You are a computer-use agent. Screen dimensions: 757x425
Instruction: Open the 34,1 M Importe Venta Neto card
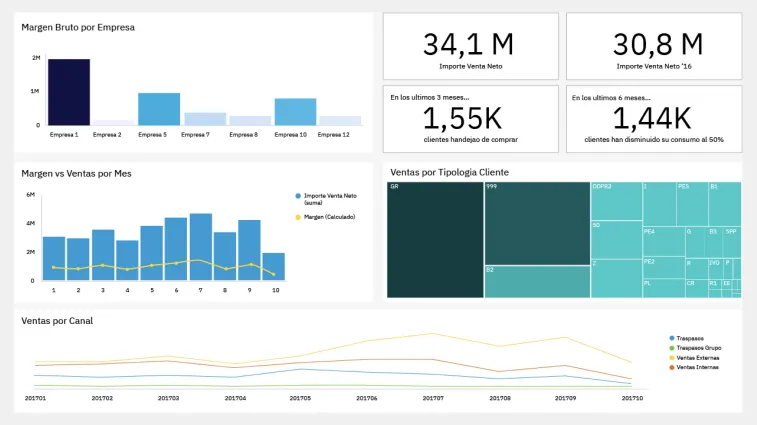coord(471,46)
